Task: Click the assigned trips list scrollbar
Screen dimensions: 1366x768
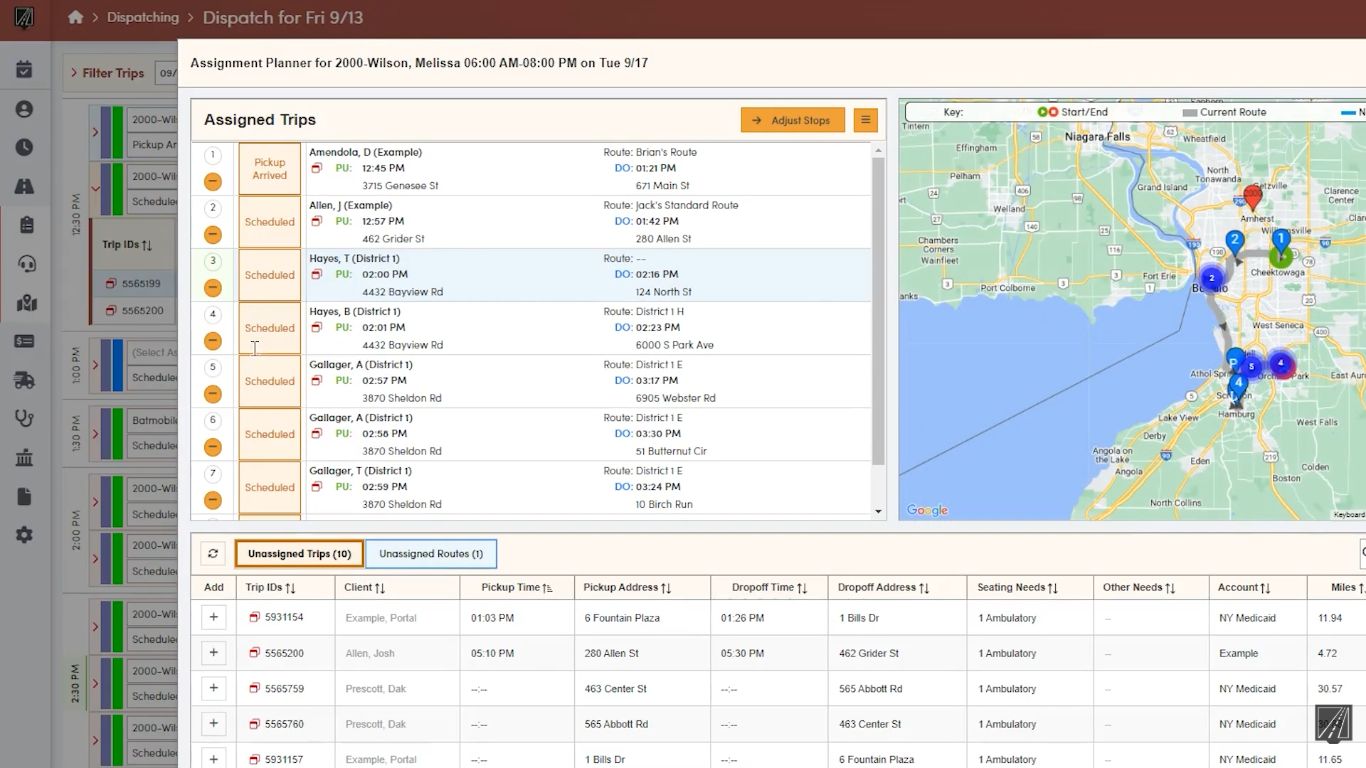Action: point(878,310)
